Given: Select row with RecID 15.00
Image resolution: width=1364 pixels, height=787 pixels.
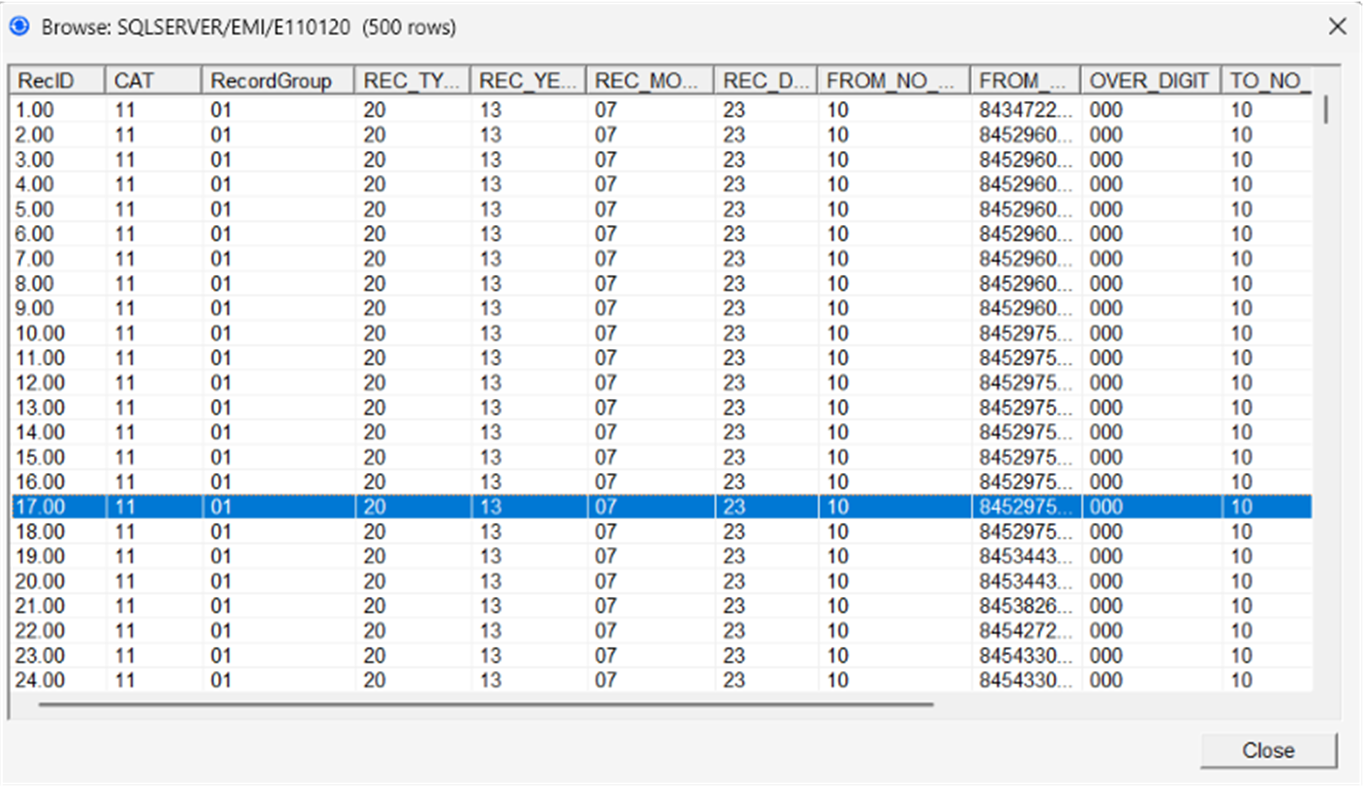Looking at the screenshot, I should pyautogui.click(x=660, y=457).
